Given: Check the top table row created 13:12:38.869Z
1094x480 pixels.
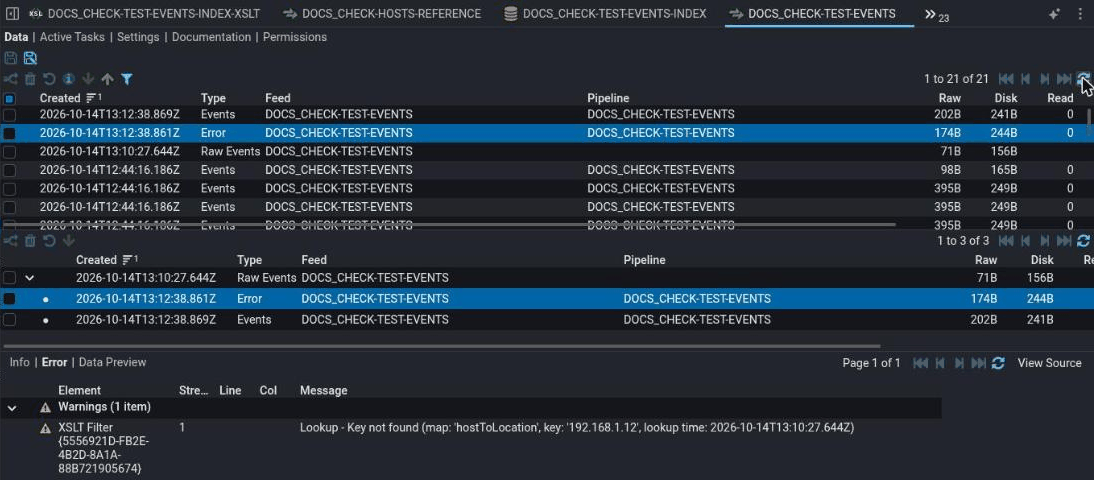Looking at the screenshot, I should point(10,114).
